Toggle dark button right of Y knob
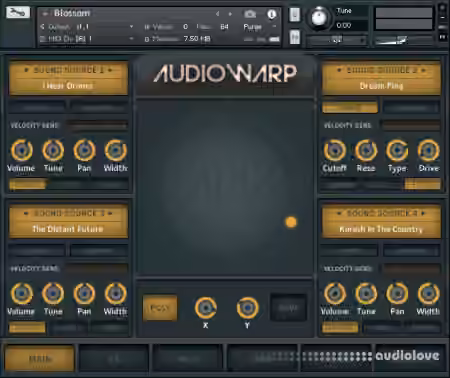 [x=288, y=308]
